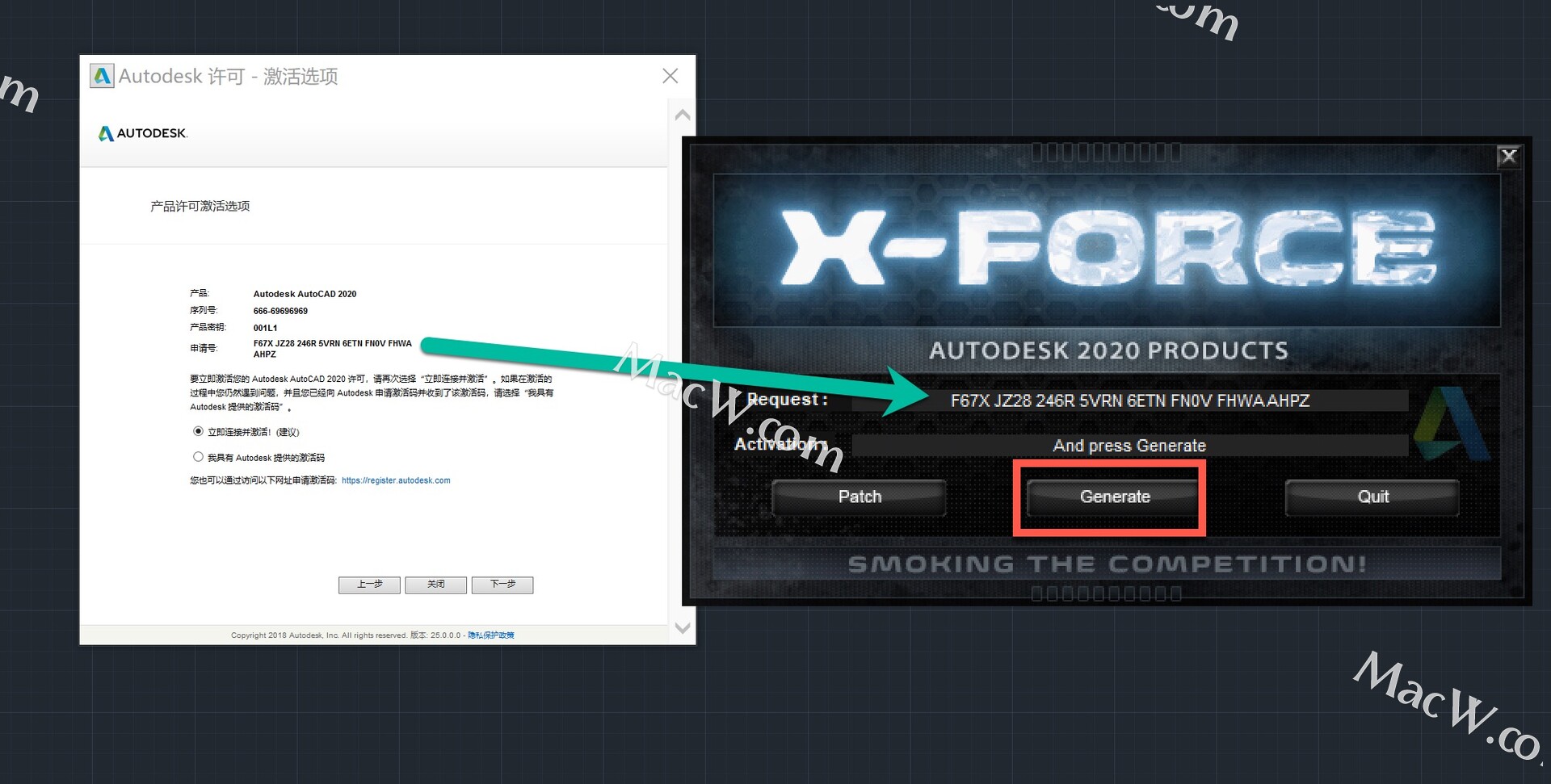
Task: Select the 我具有 Autodesk 提供的激活码 radio option
Action: [x=198, y=457]
